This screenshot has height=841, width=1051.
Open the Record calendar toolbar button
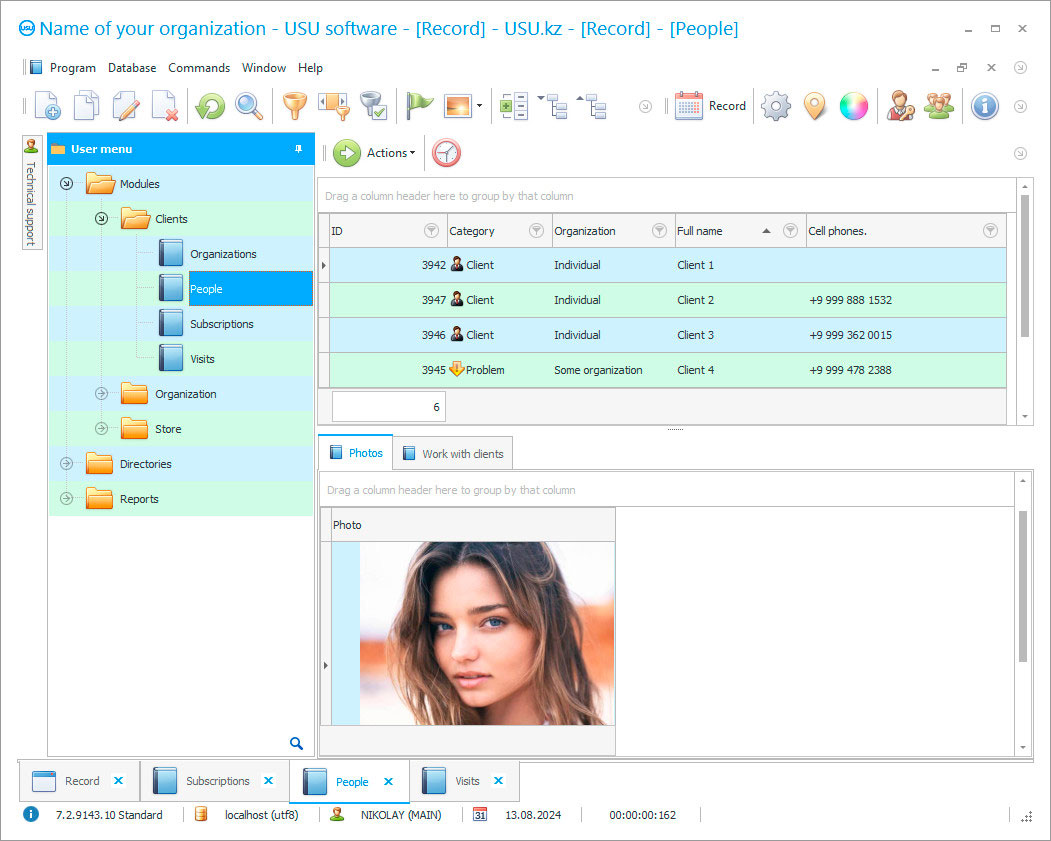[710, 105]
